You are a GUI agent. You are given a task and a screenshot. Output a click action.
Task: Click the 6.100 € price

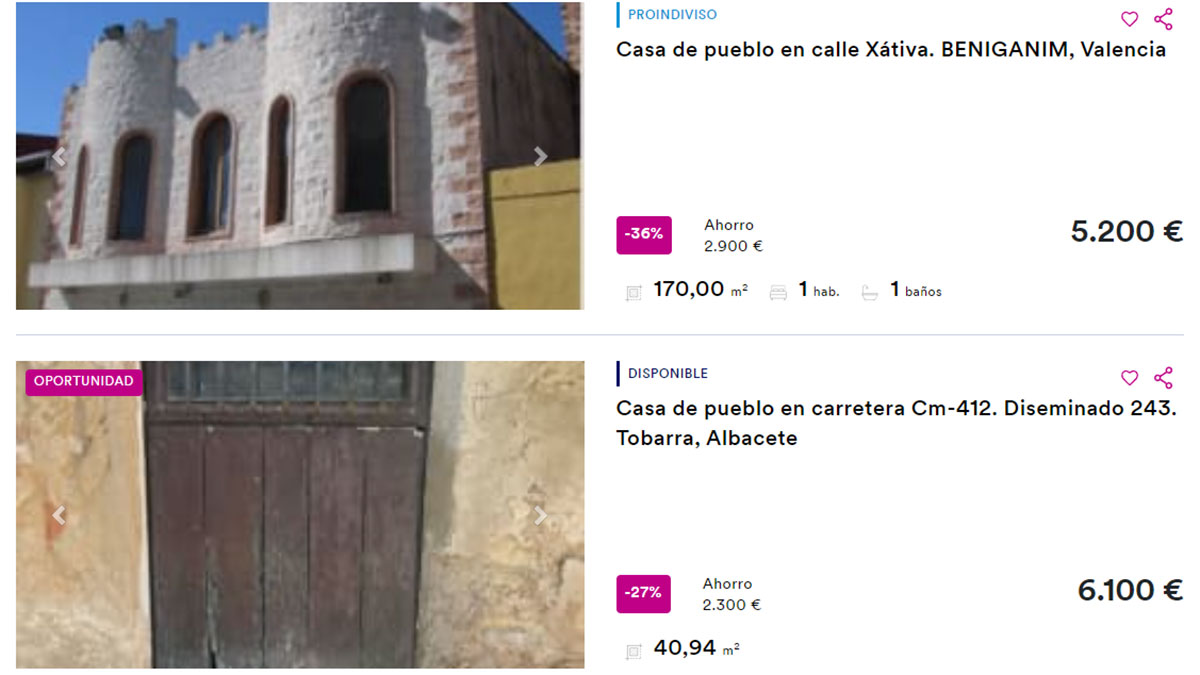(1130, 591)
